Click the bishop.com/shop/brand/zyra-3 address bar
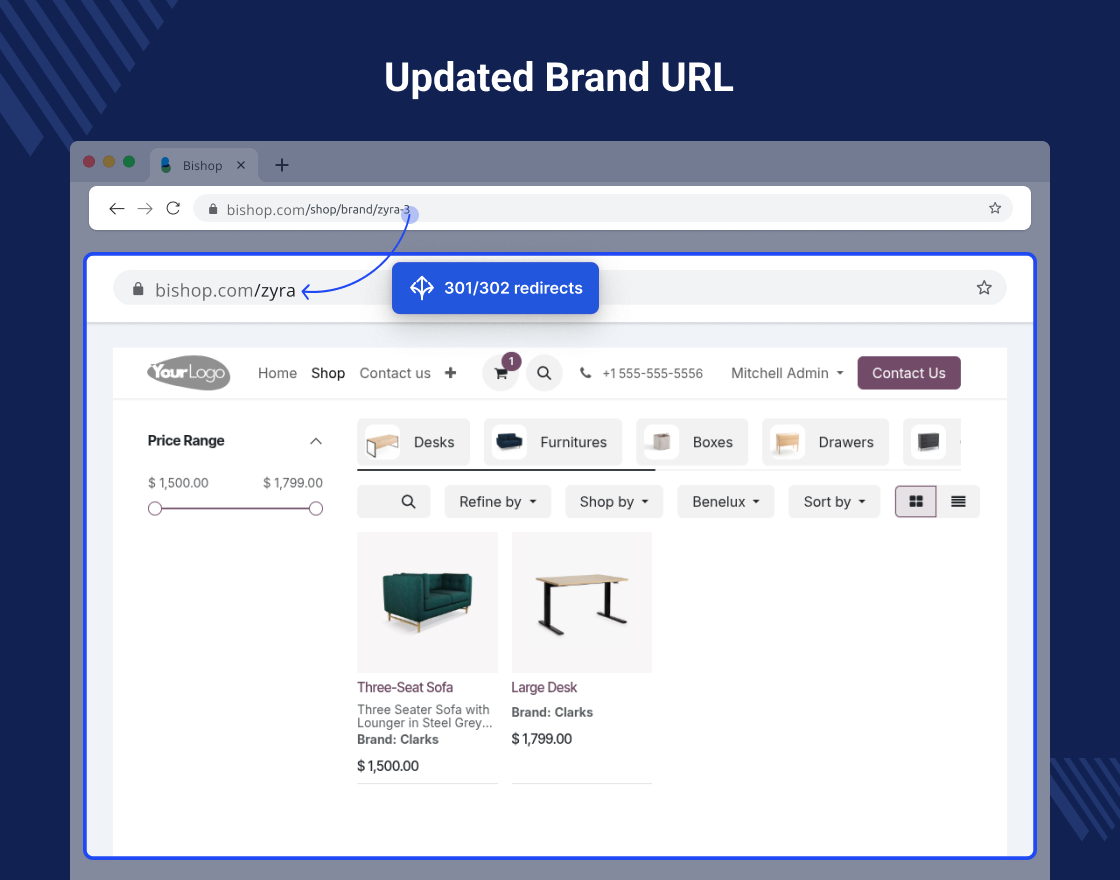Image resolution: width=1120 pixels, height=880 pixels. click(x=602, y=209)
